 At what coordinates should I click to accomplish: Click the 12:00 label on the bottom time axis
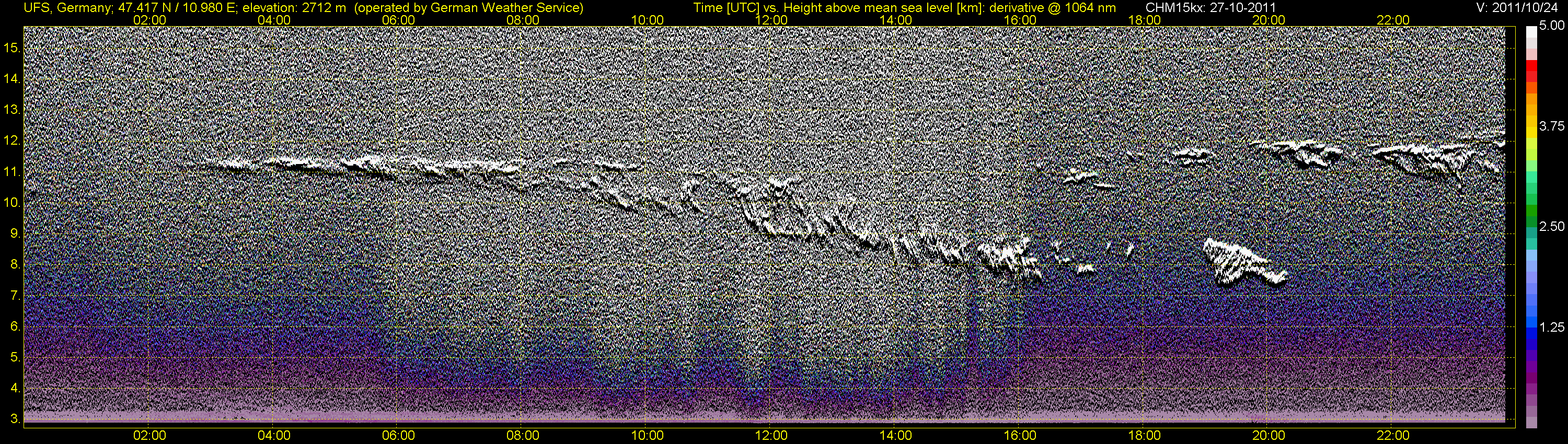pyautogui.click(x=771, y=436)
